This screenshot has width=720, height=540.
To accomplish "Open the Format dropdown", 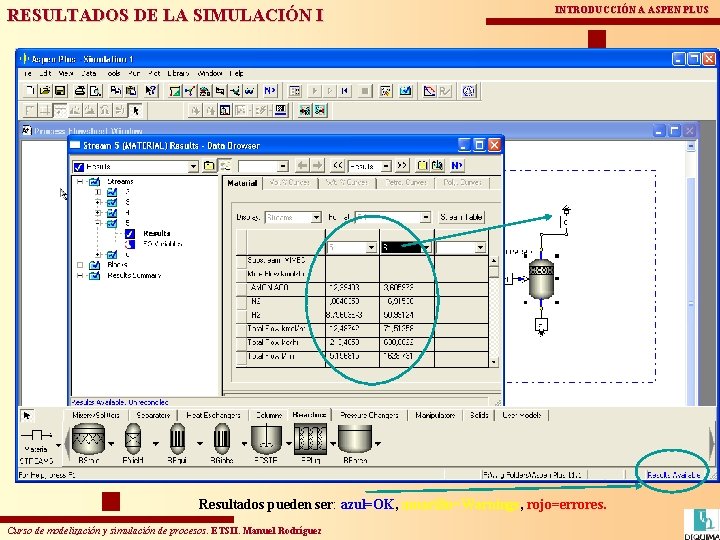I will pos(426,217).
